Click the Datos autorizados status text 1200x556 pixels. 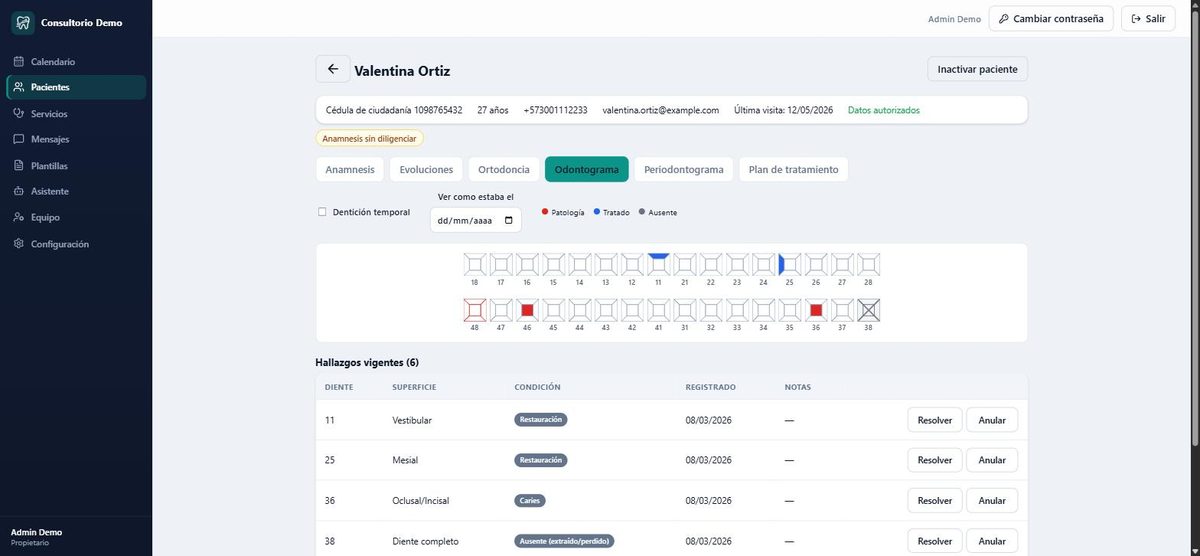pyautogui.click(x=884, y=110)
